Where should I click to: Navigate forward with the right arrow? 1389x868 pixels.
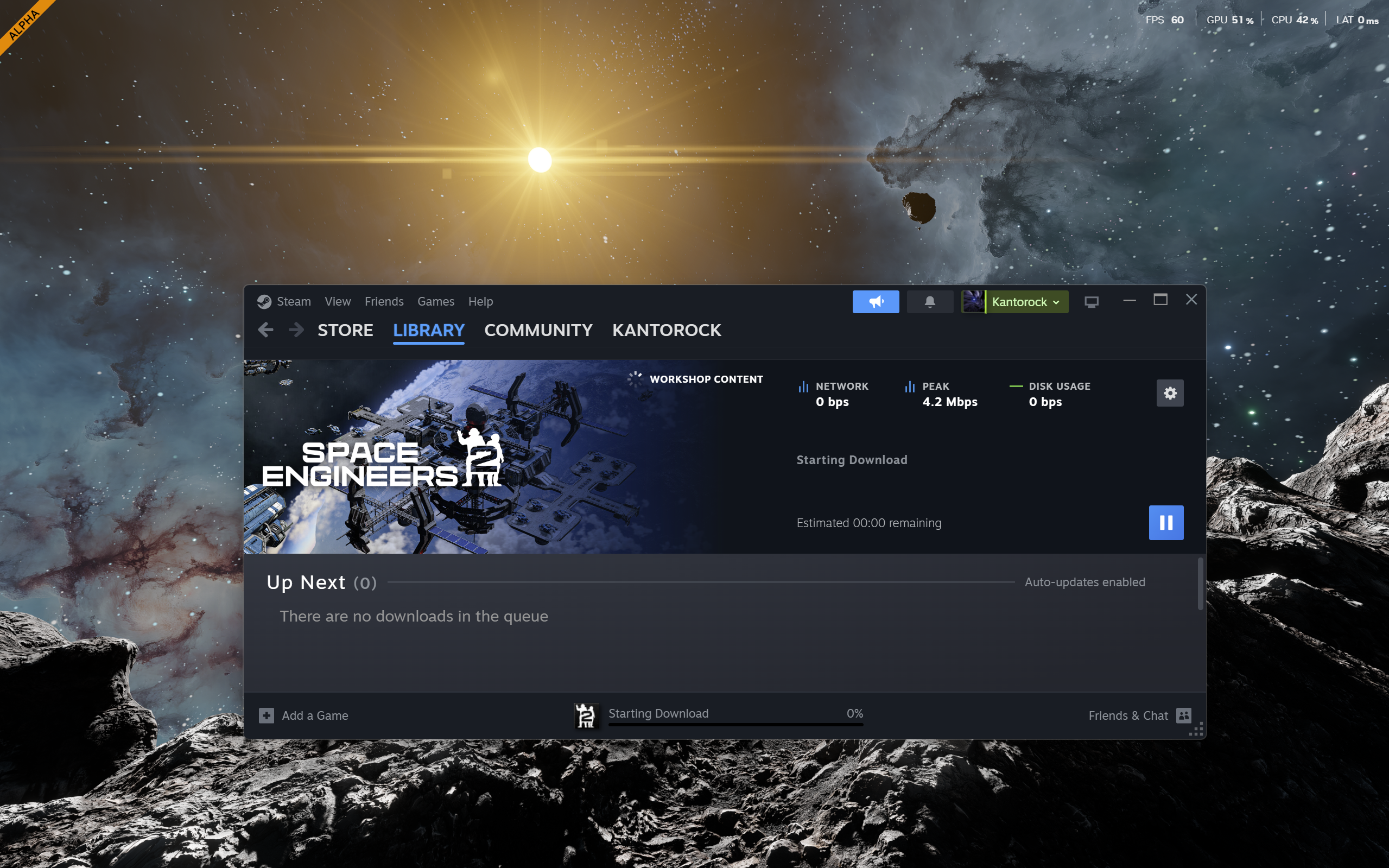(x=296, y=330)
